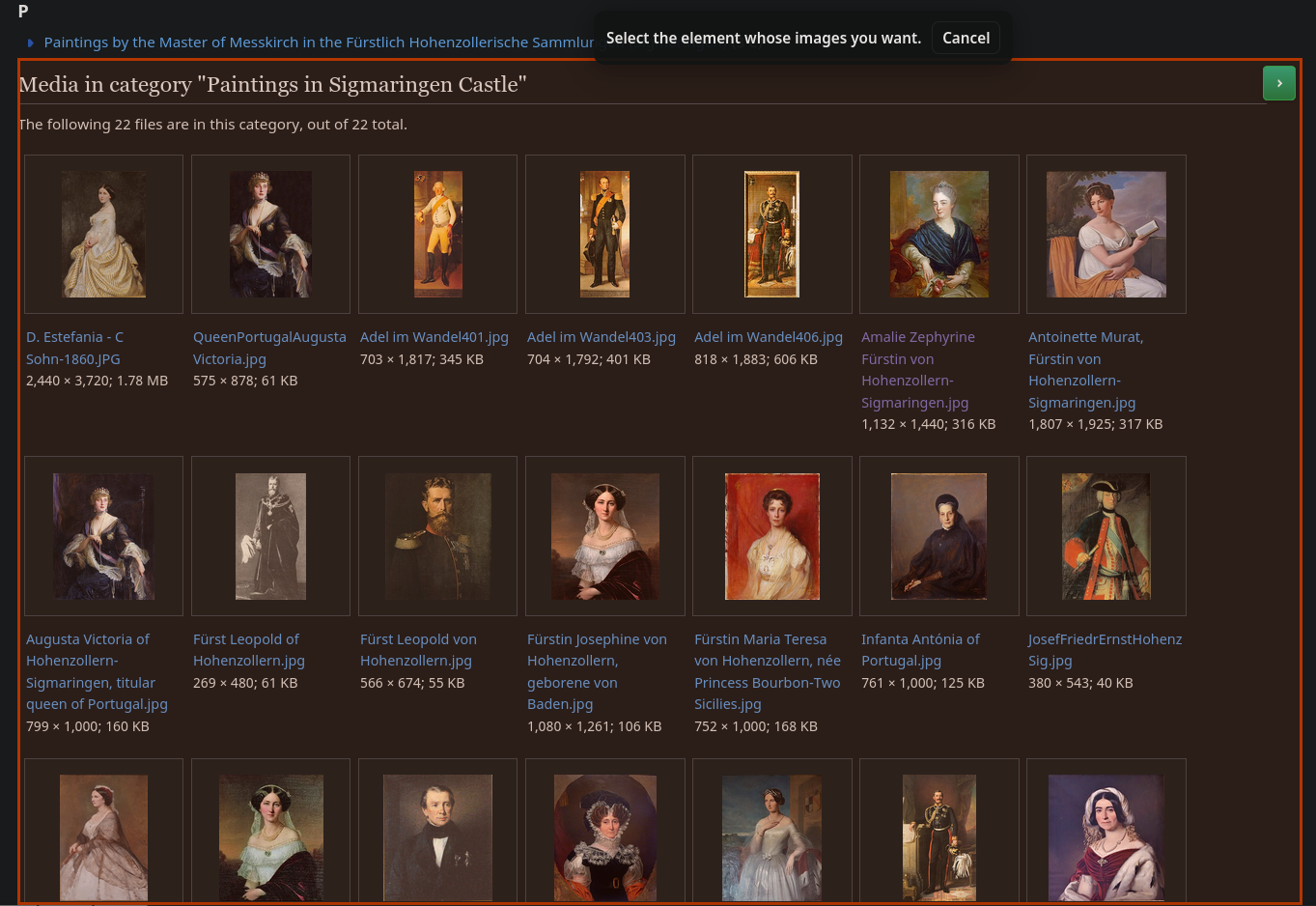Click the text '752 × 1,000; 168 KB'
Screen dimensions: 1316x906
click(756, 726)
